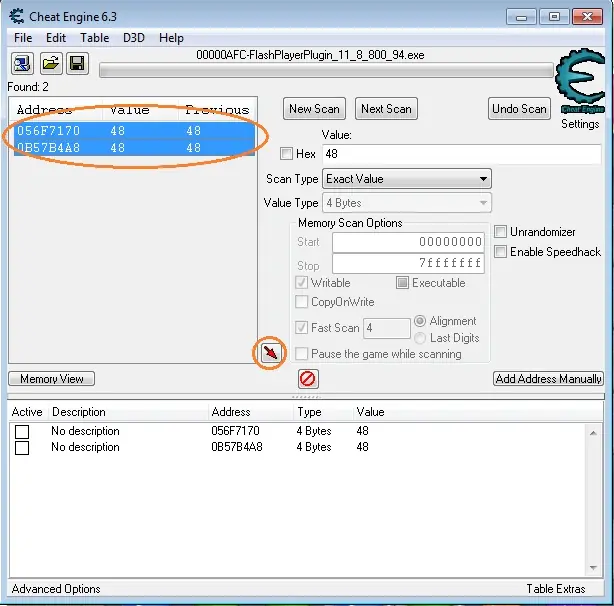Open Settings via the Cheat Engine logo
This screenshot has width=614, height=606.
click(581, 81)
